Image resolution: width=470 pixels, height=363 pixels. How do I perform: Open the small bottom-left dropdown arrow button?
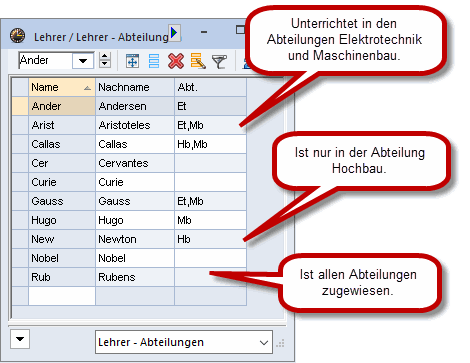point(20,339)
